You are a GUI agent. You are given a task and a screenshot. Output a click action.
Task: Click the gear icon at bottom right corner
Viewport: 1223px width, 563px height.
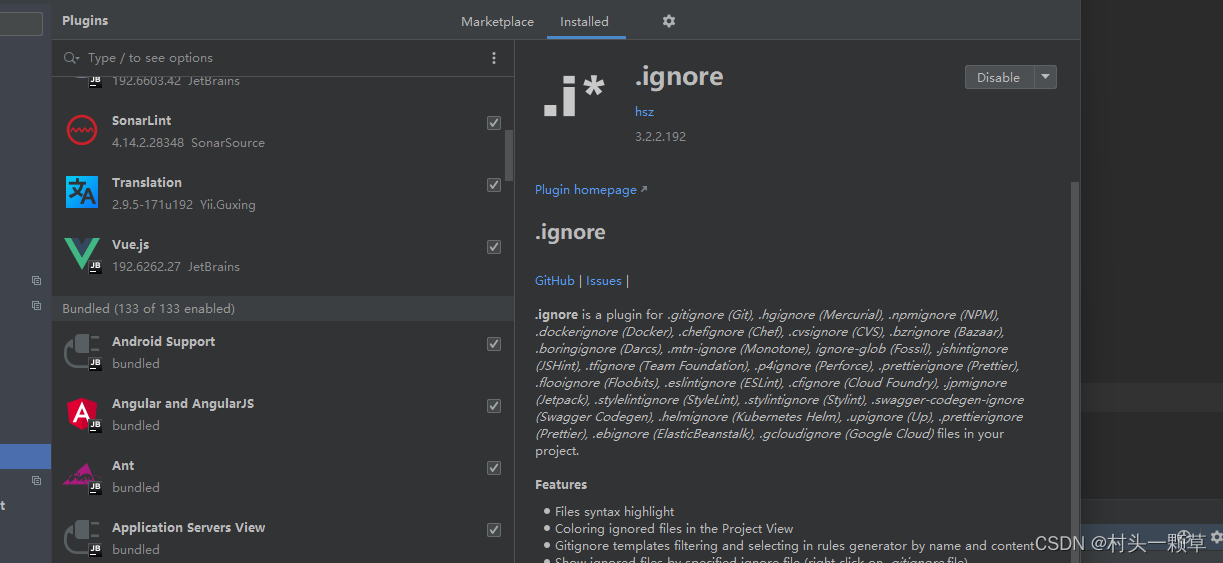(1216, 538)
